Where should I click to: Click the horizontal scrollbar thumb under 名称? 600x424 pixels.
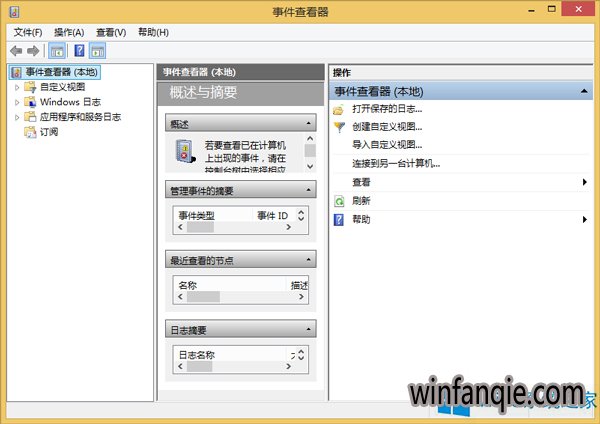[203, 297]
